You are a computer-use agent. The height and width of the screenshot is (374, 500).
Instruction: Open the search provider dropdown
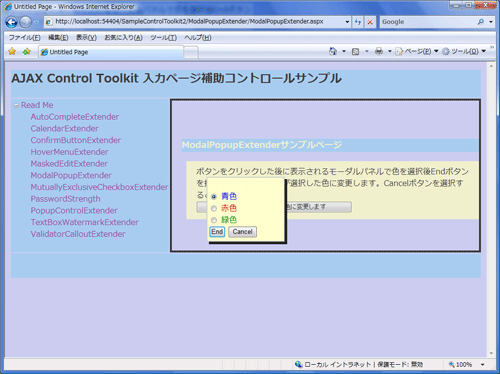coord(491,22)
